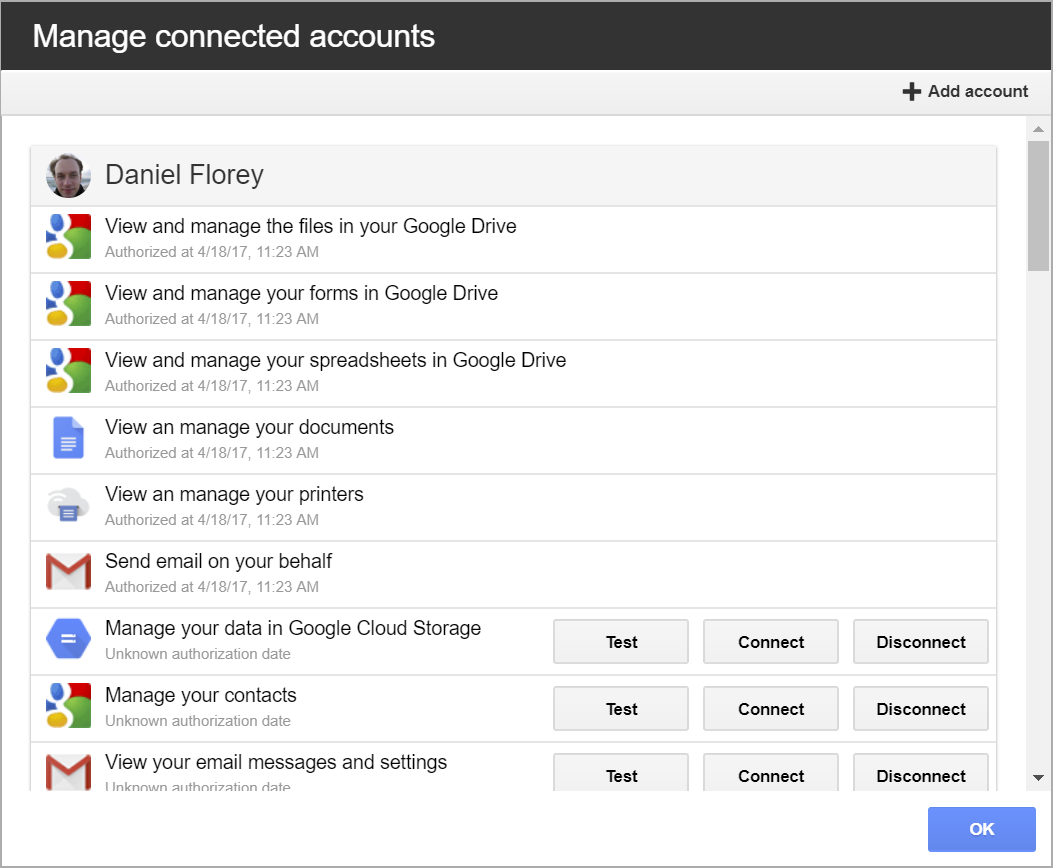Click the Google Docs document icon
Screen dimensions: 1053x868
point(68,438)
